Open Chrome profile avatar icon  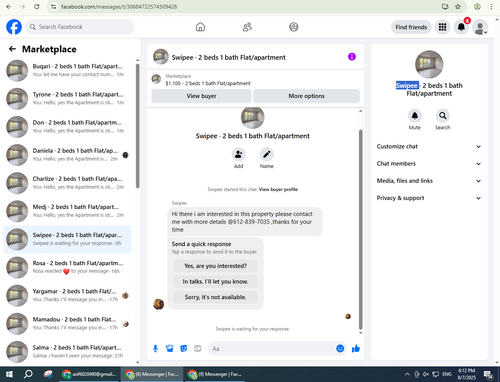[477, 7]
